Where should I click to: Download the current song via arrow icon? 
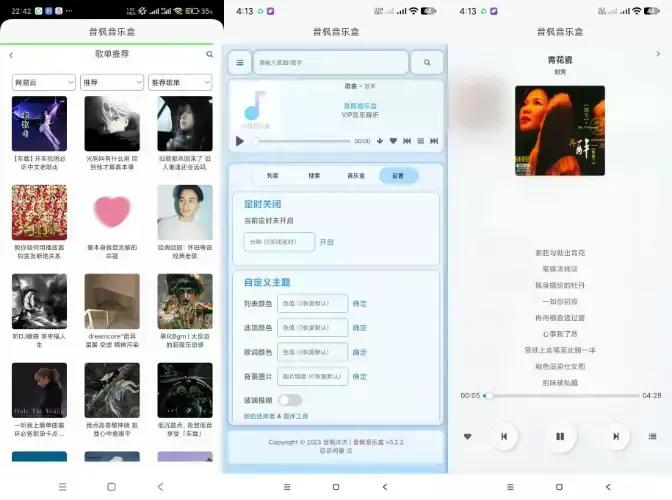[379, 141]
